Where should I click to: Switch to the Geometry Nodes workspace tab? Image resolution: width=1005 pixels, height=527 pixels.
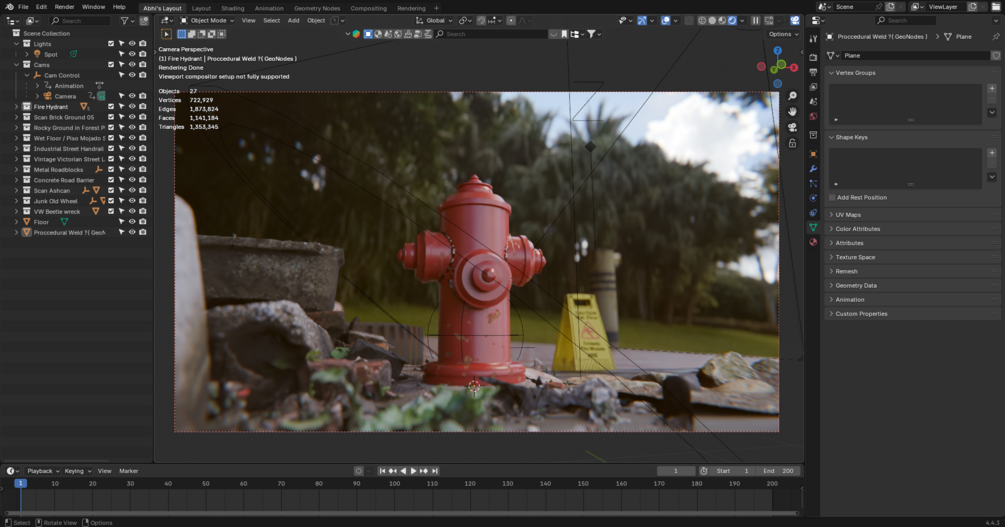pos(317,8)
